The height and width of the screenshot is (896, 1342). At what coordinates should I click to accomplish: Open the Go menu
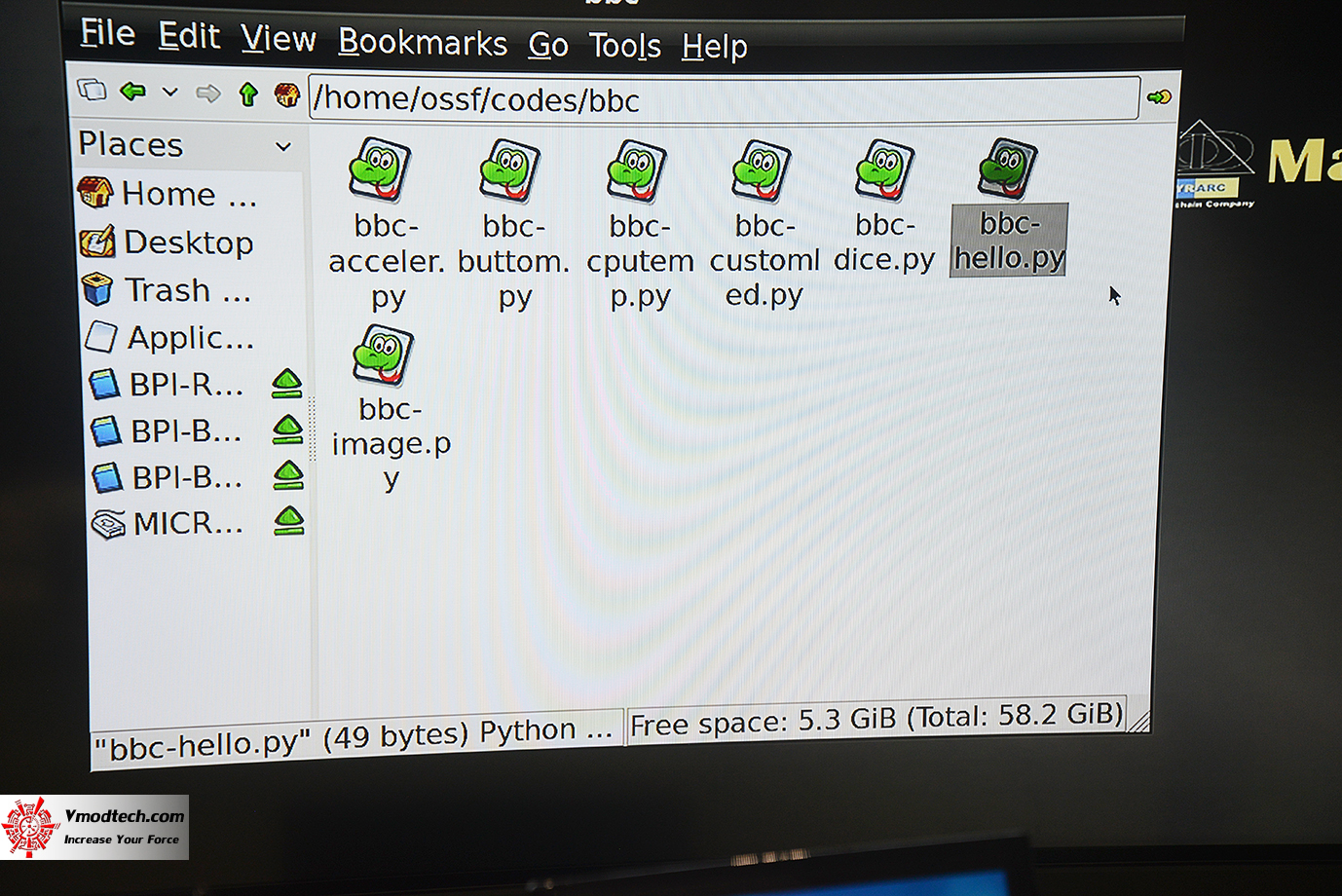point(548,46)
